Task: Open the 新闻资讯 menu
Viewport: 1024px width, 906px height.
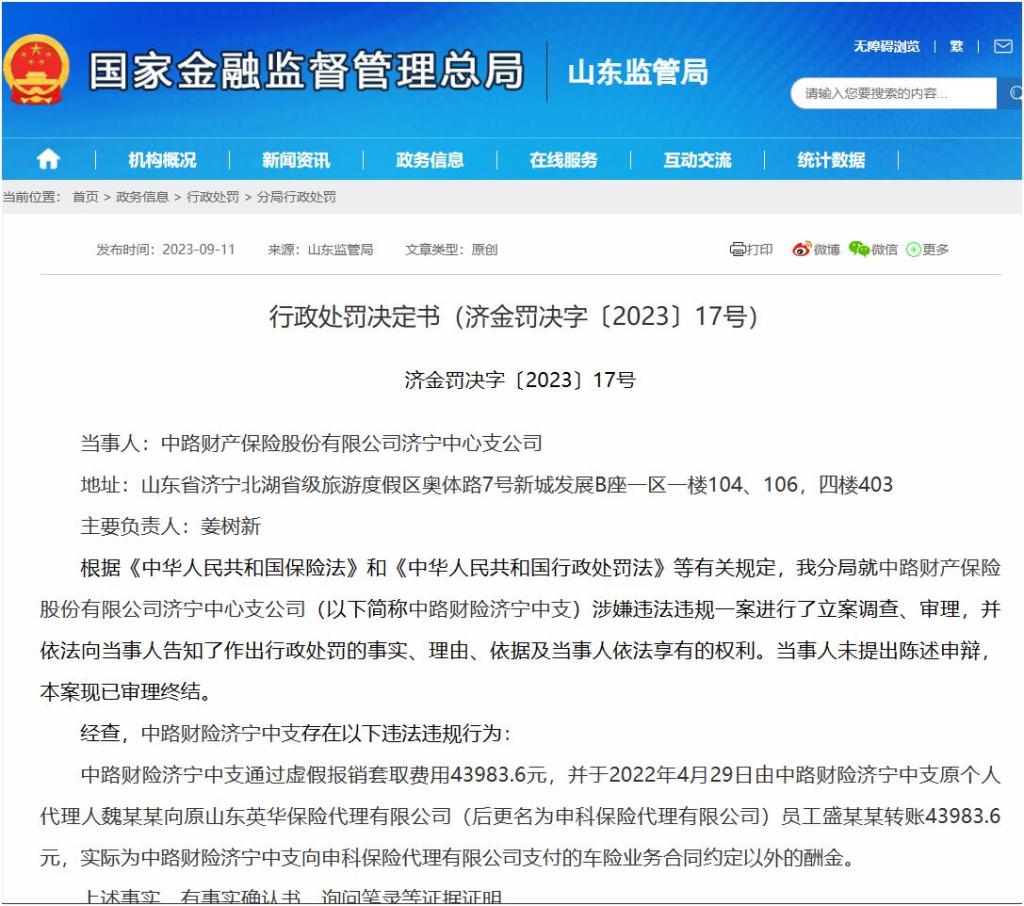Action: click(x=296, y=160)
